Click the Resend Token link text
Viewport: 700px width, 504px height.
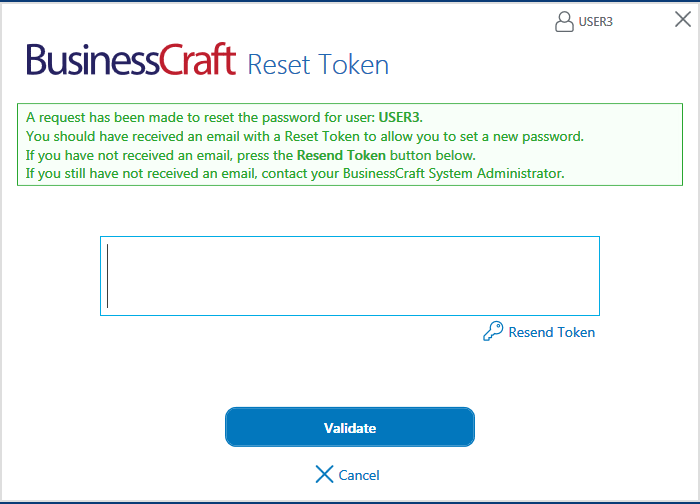tap(552, 332)
